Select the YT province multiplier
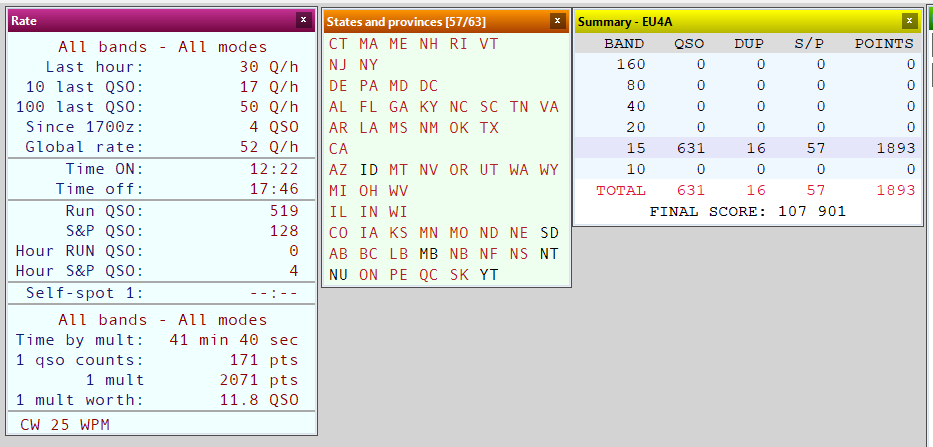This screenshot has width=933, height=447. pos(489,275)
